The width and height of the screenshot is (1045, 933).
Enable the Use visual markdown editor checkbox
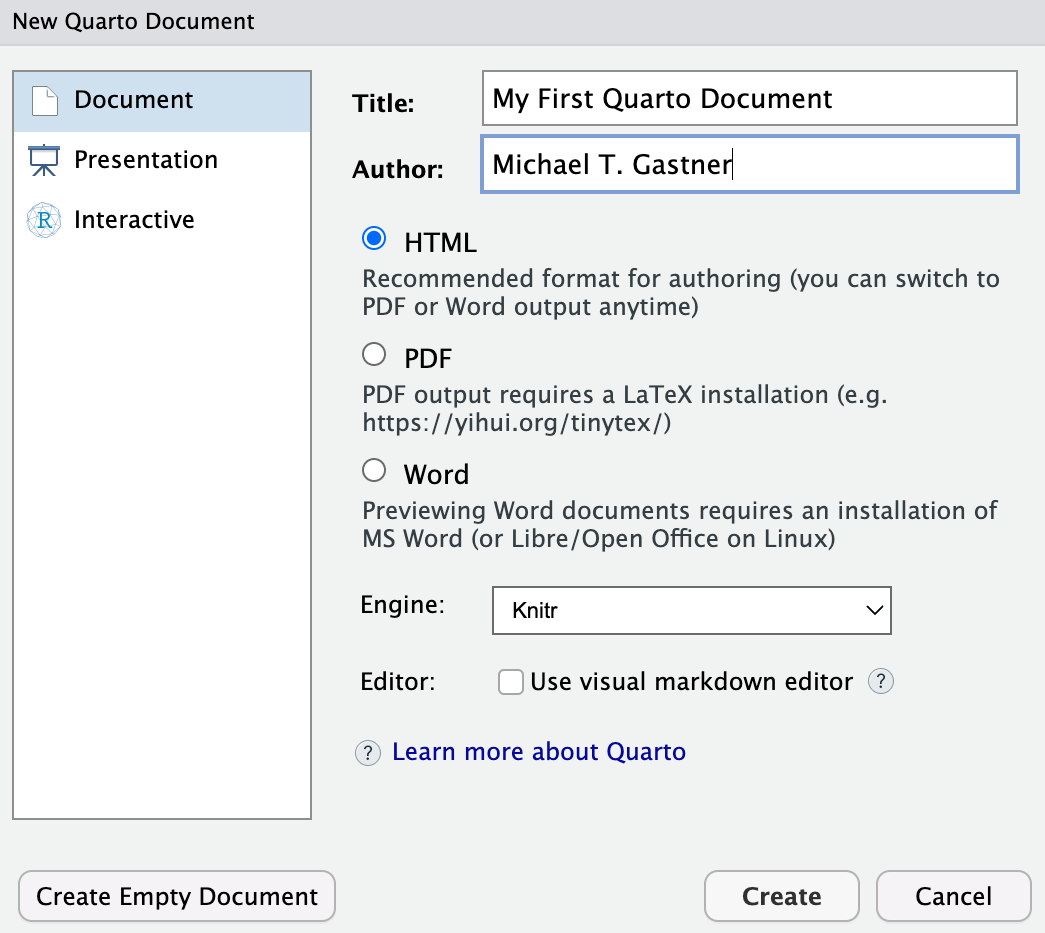pos(511,682)
